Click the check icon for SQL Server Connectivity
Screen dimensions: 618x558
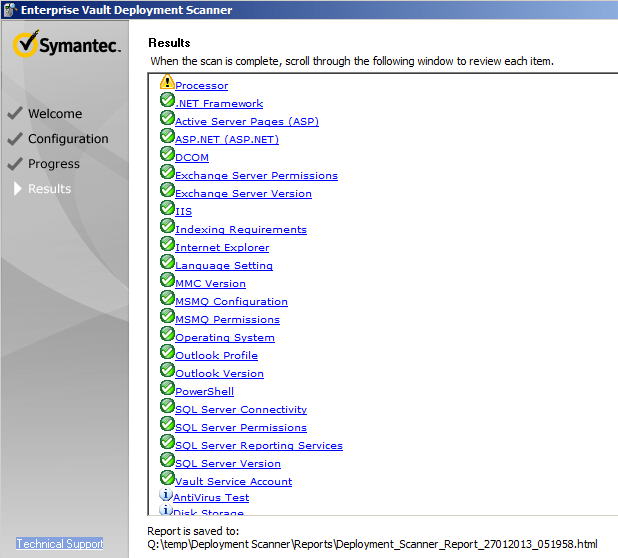coord(167,406)
